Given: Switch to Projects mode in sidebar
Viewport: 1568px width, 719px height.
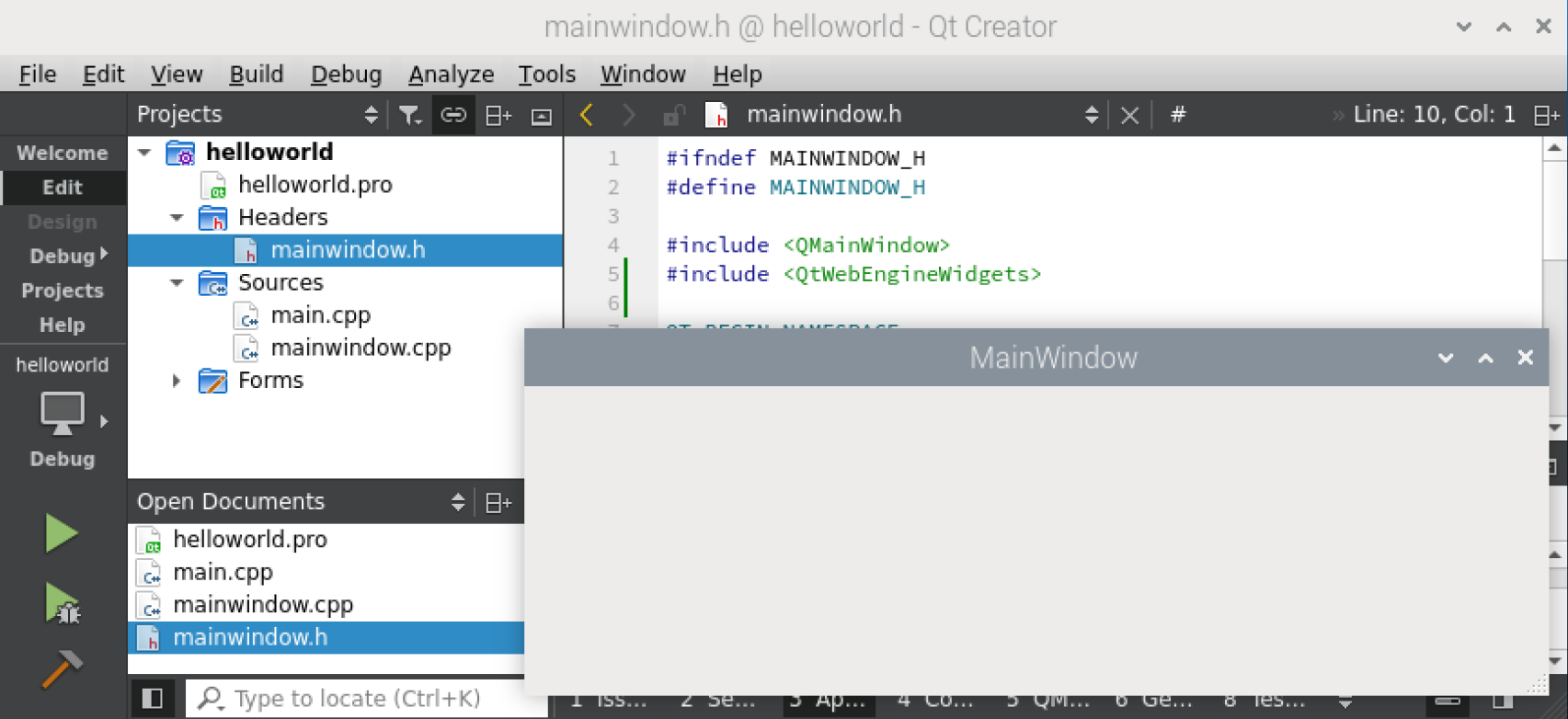Looking at the screenshot, I should click(x=63, y=291).
